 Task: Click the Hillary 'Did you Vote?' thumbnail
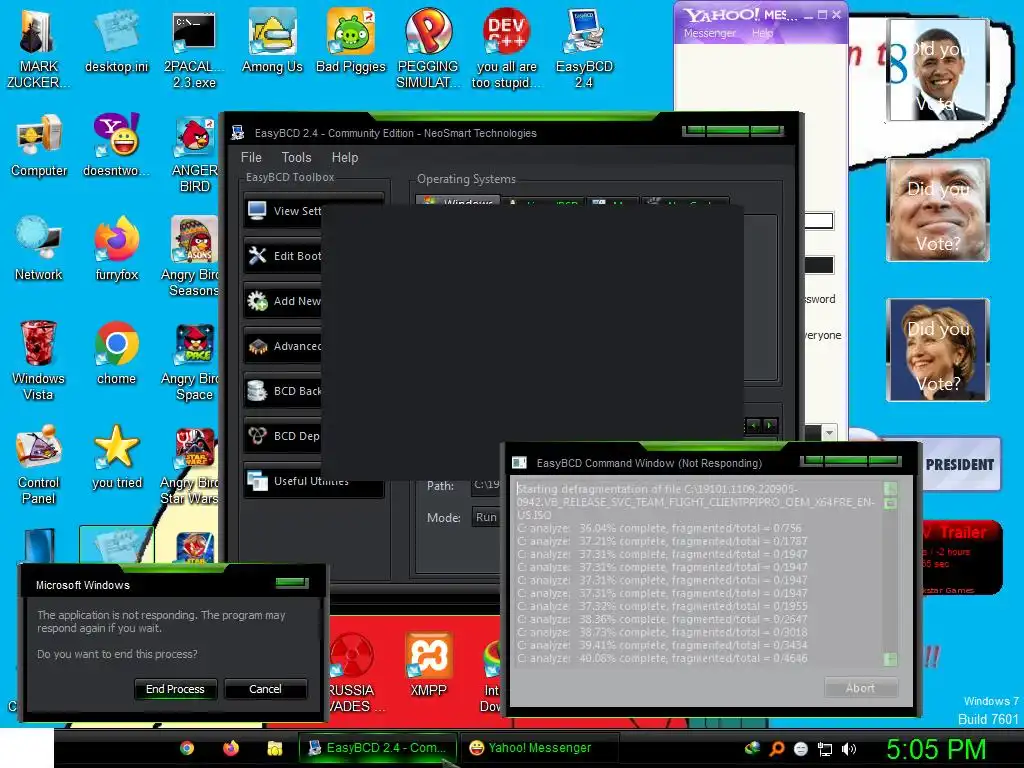938,350
